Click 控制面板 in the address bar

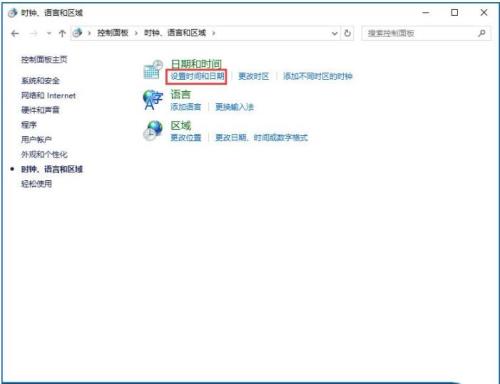[x=113, y=33]
